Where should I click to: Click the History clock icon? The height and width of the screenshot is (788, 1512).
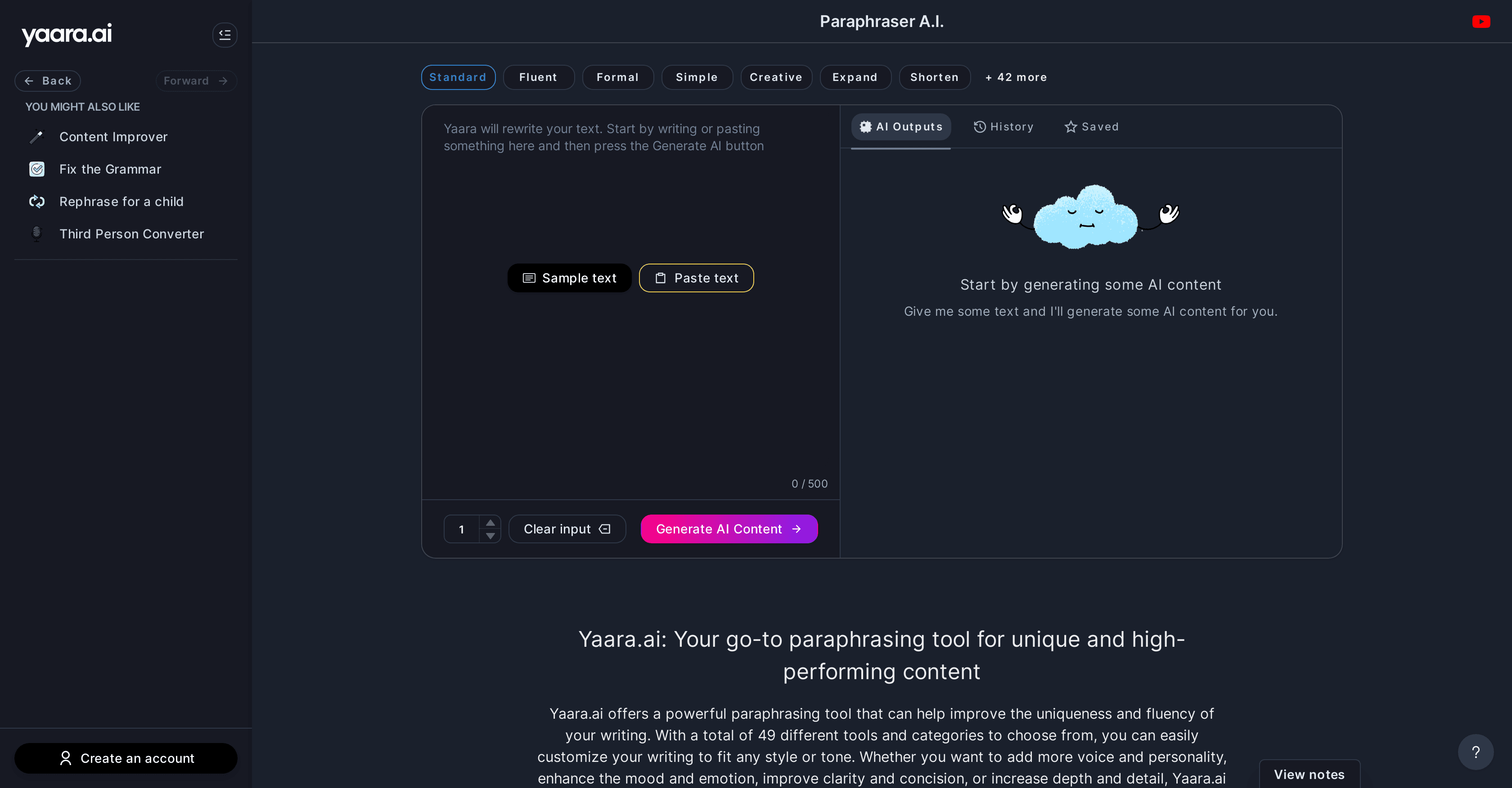coord(979,126)
